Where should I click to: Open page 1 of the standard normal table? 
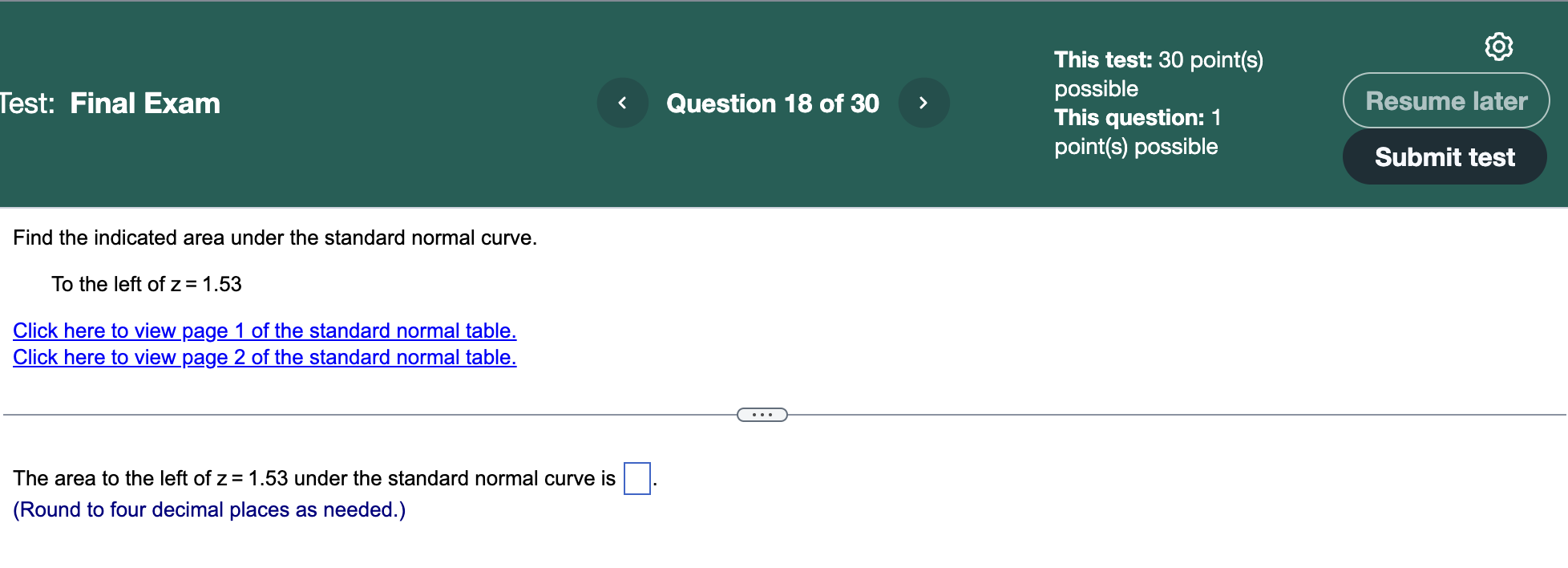[265, 331]
